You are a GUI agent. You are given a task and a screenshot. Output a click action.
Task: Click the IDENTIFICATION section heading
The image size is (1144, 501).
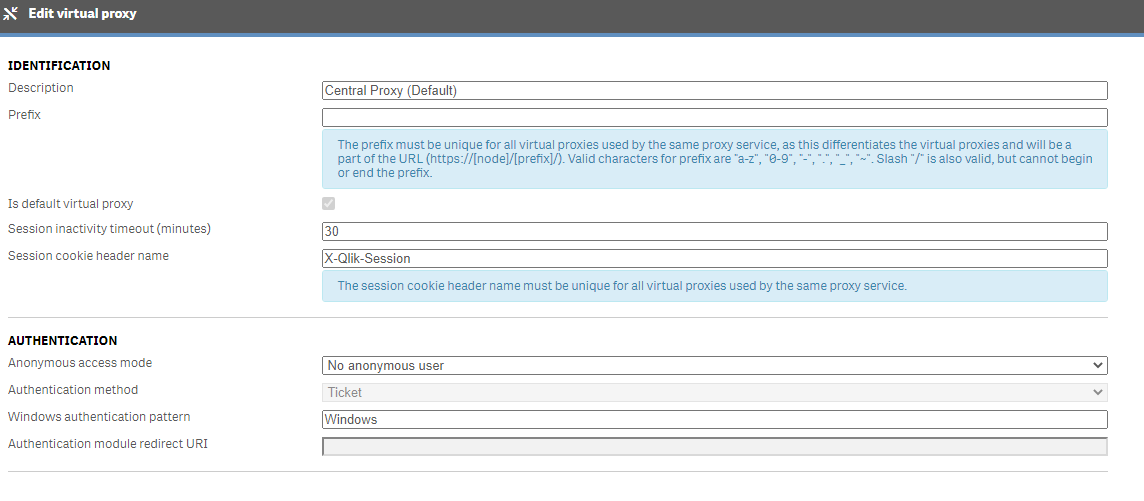pos(59,66)
